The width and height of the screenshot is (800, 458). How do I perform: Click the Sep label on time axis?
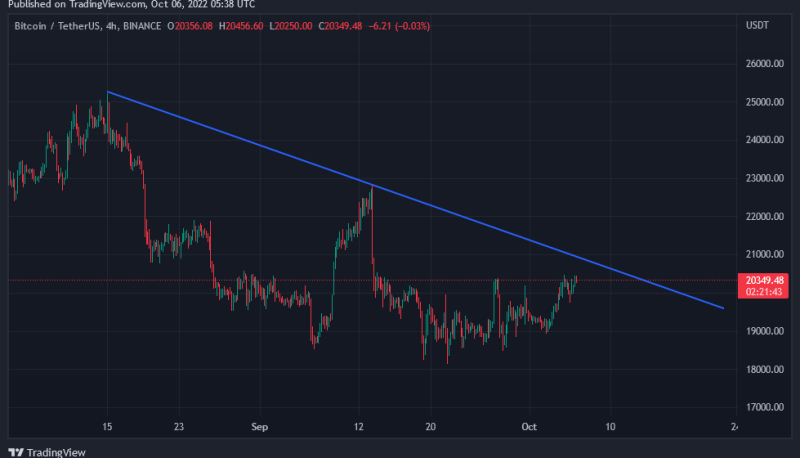click(x=259, y=427)
